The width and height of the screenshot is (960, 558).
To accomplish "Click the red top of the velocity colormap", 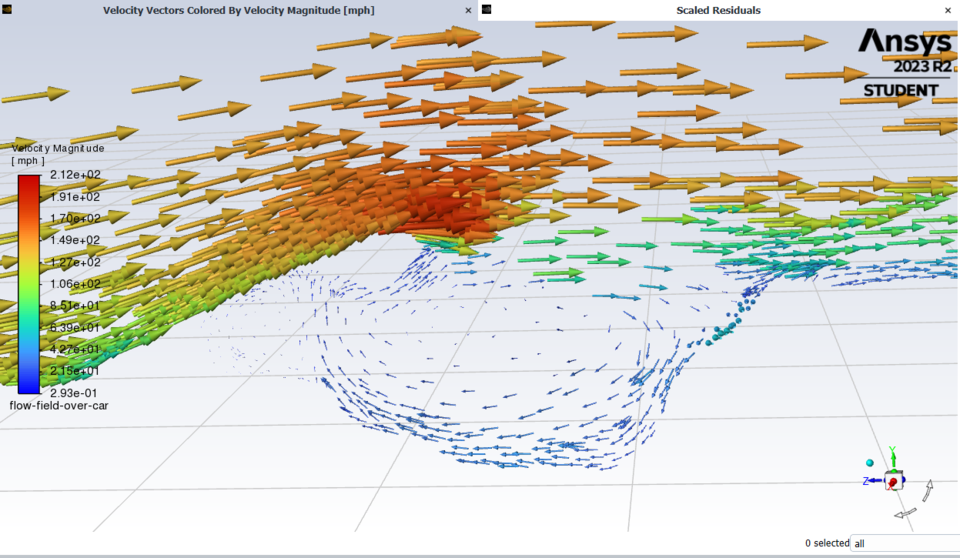I will click(x=29, y=182).
